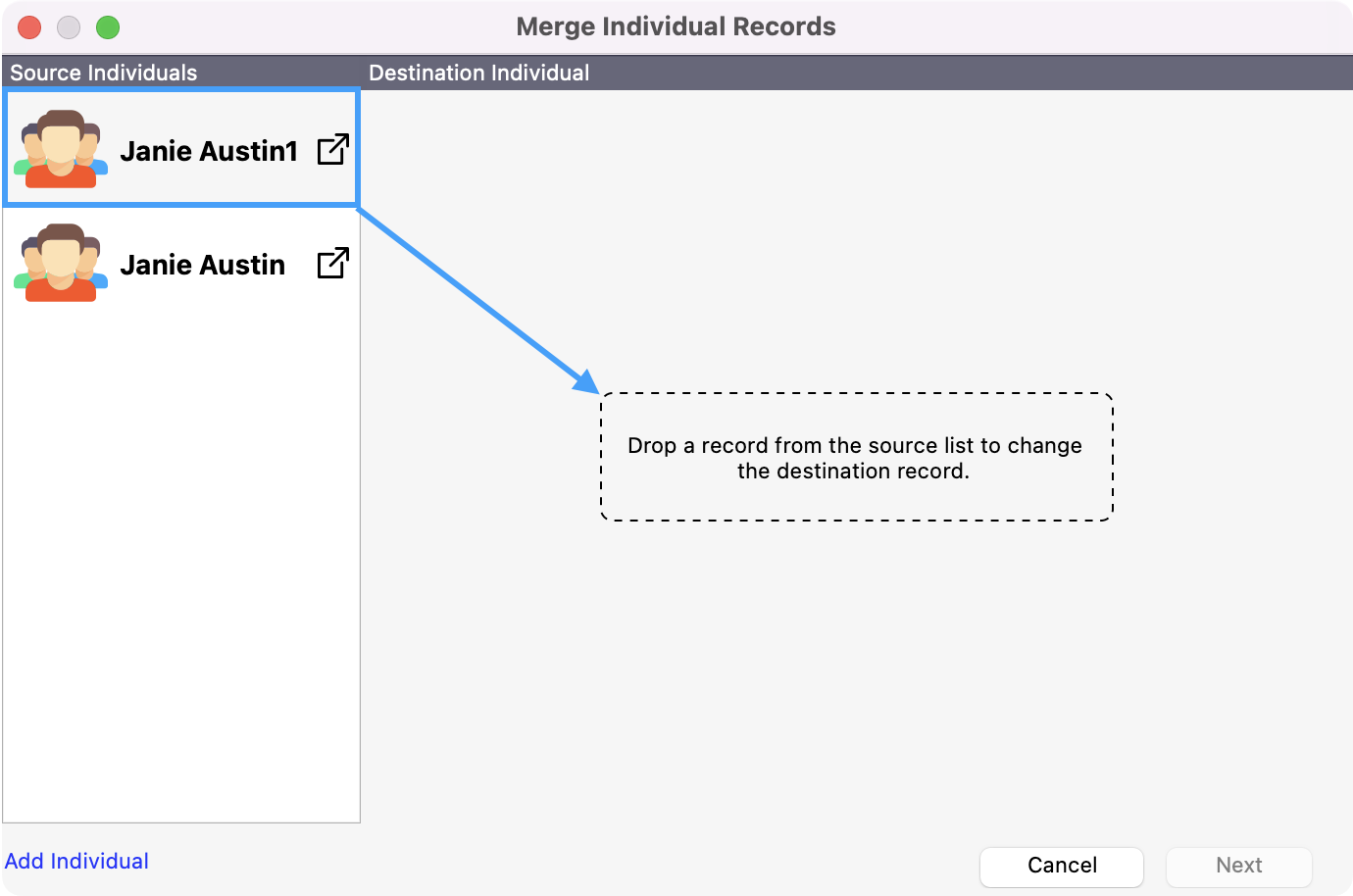Click the Source Individuals column header

(x=104, y=73)
